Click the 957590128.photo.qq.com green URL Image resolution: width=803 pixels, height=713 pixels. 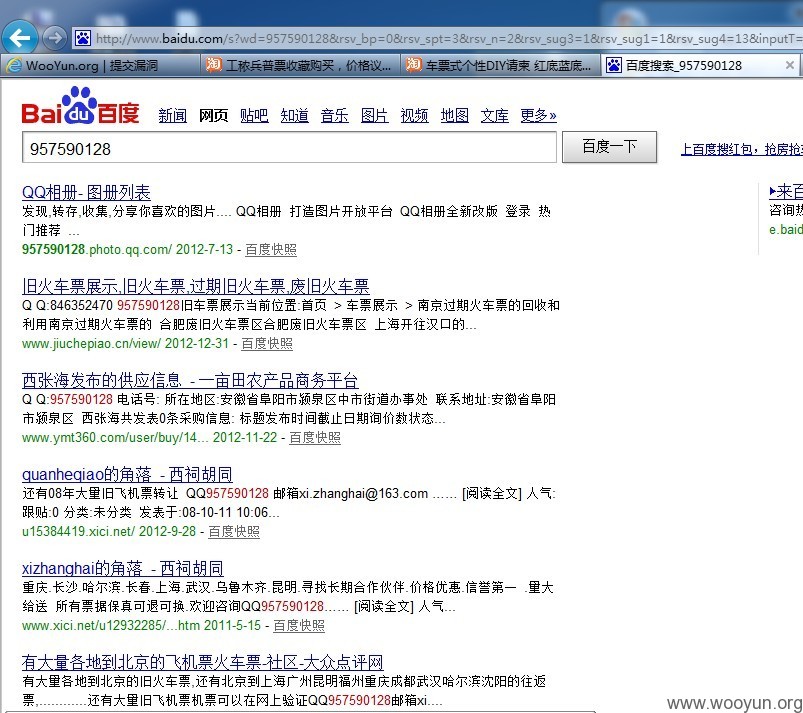pyautogui.click(x=97, y=249)
